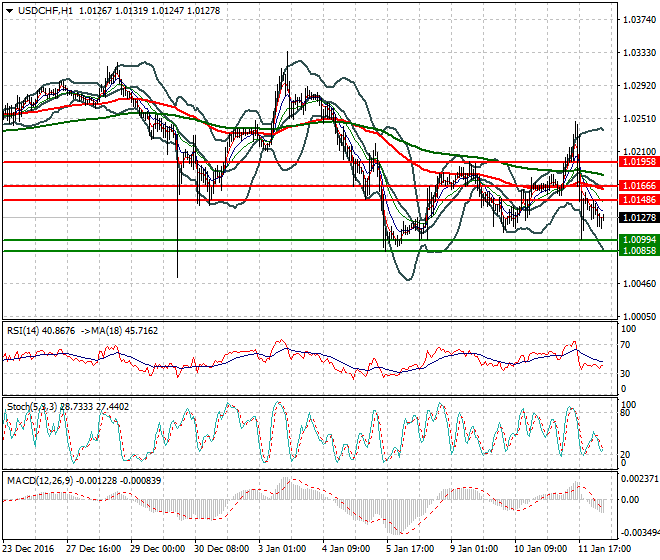The height and width of the screenshot is (560, 660).
Task: Select the RSI(14) 40.8676 indicator label
Action: coord(41,331)
